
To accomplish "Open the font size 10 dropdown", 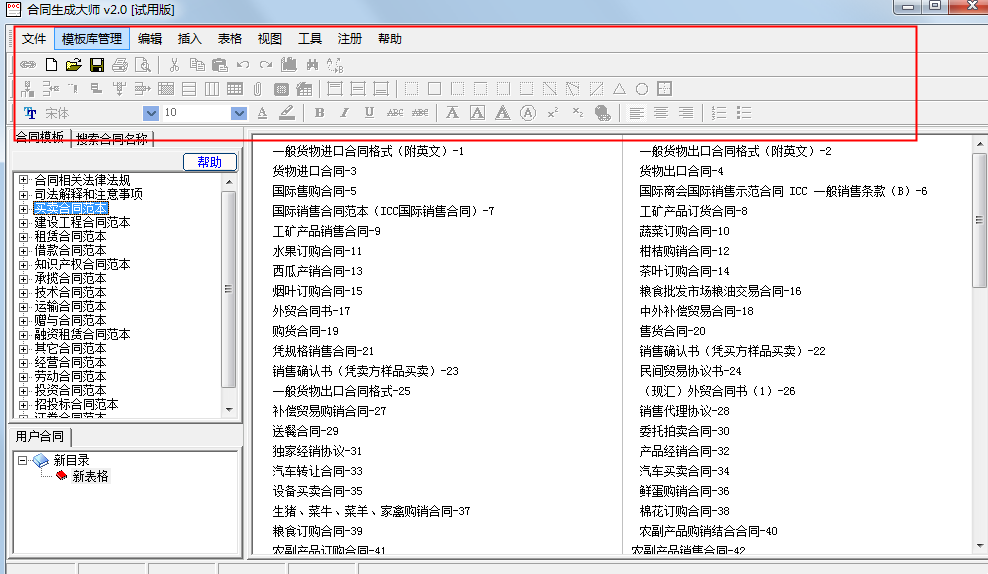I will point(239,113).
